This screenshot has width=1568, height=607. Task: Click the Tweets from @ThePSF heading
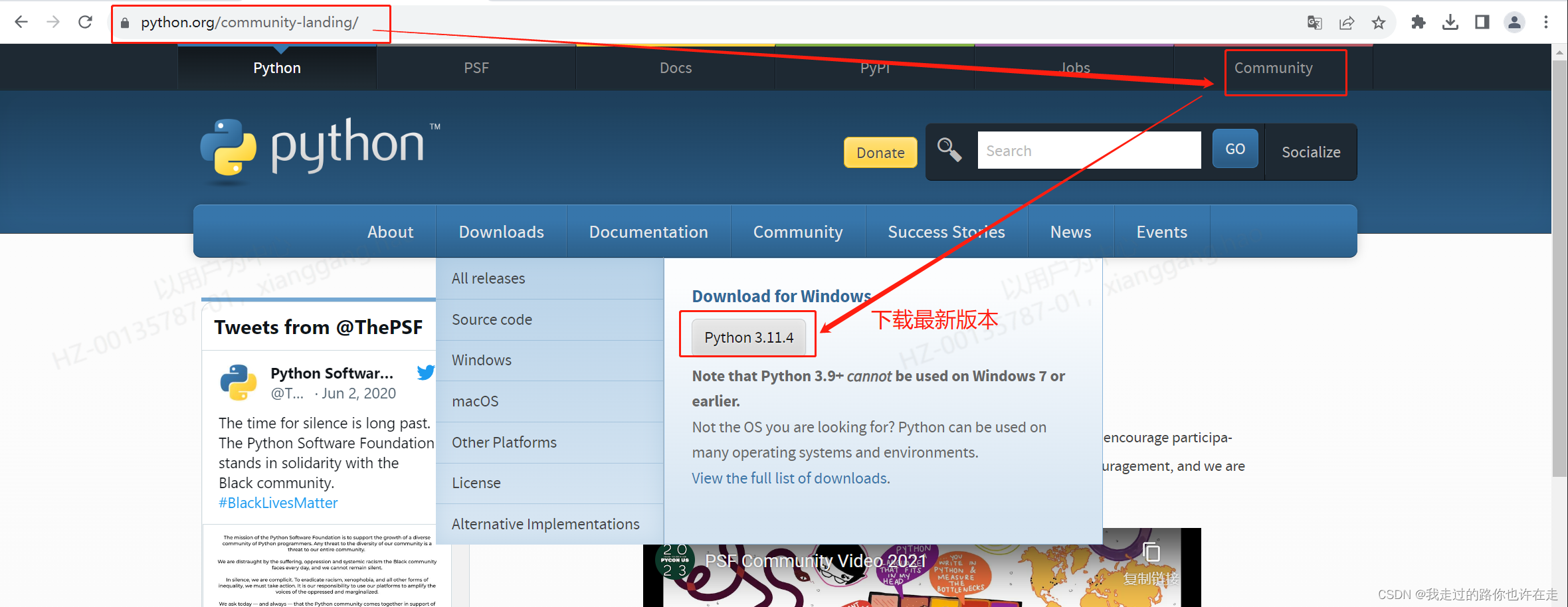pyautogui.click(x=318, y=327)
